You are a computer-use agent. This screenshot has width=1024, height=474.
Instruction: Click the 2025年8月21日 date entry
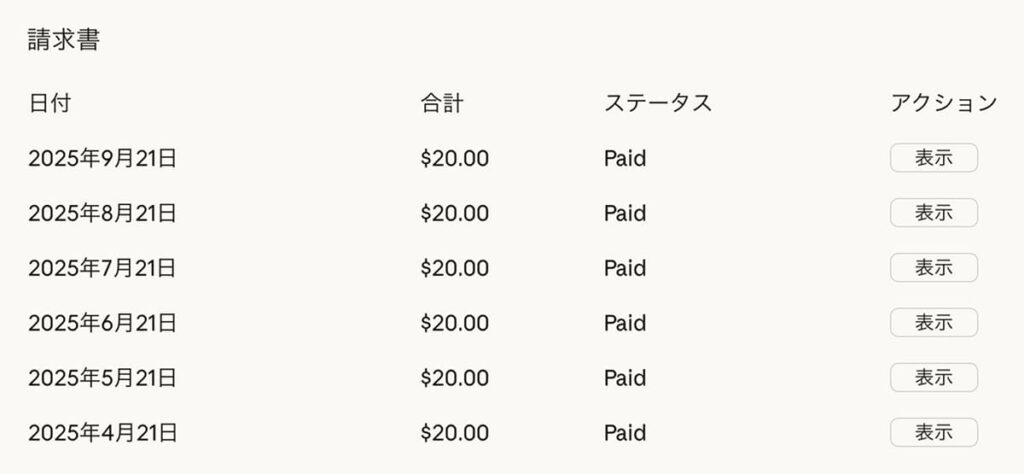(102, 213)
